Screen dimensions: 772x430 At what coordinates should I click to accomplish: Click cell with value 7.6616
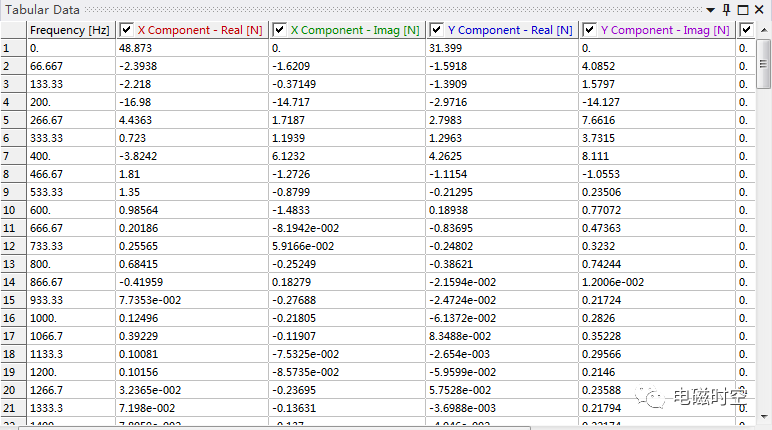[x=657, y=120]
